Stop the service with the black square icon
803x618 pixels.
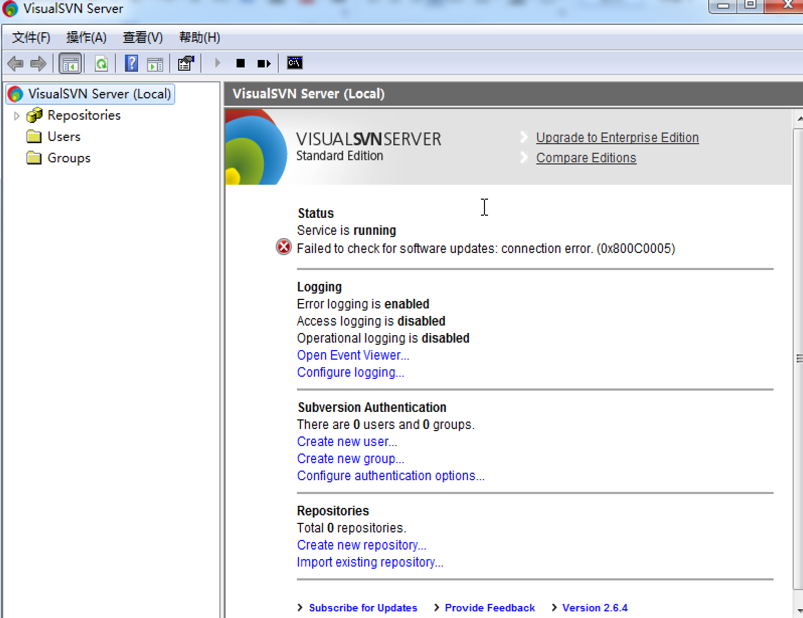coord(241,63)
